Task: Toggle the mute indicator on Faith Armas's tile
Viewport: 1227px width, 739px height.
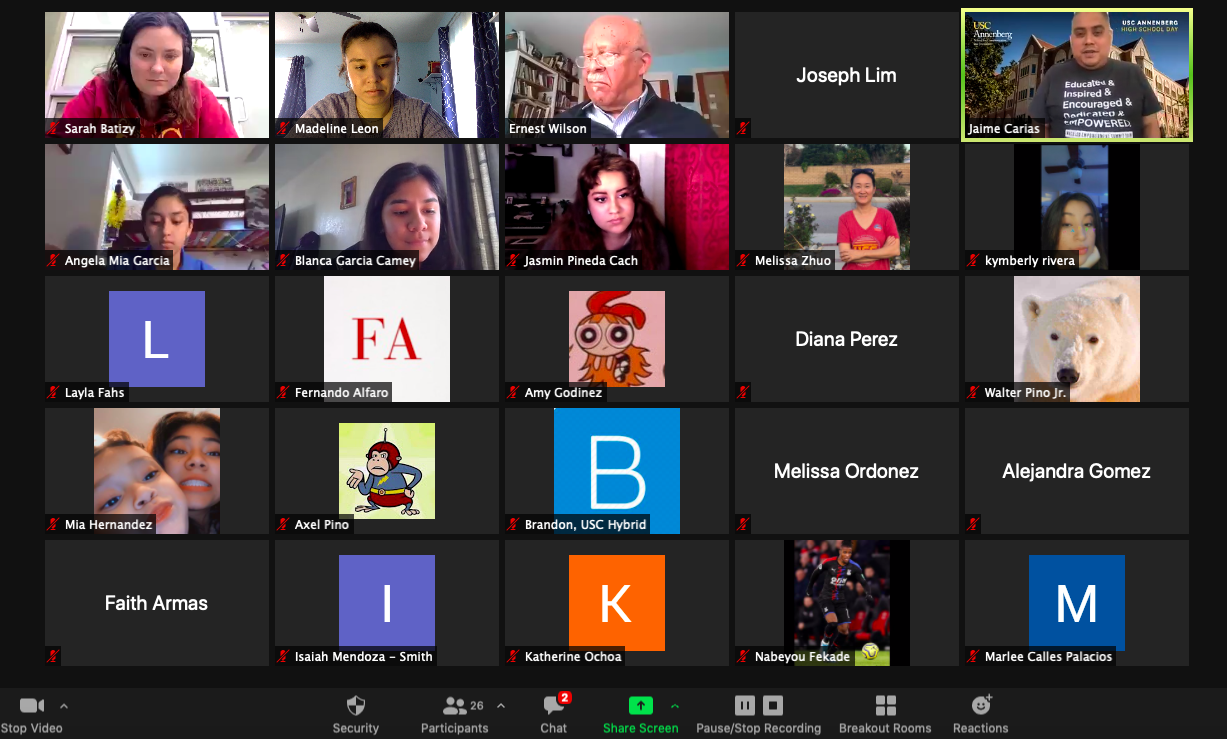Action: pos(51,656)
